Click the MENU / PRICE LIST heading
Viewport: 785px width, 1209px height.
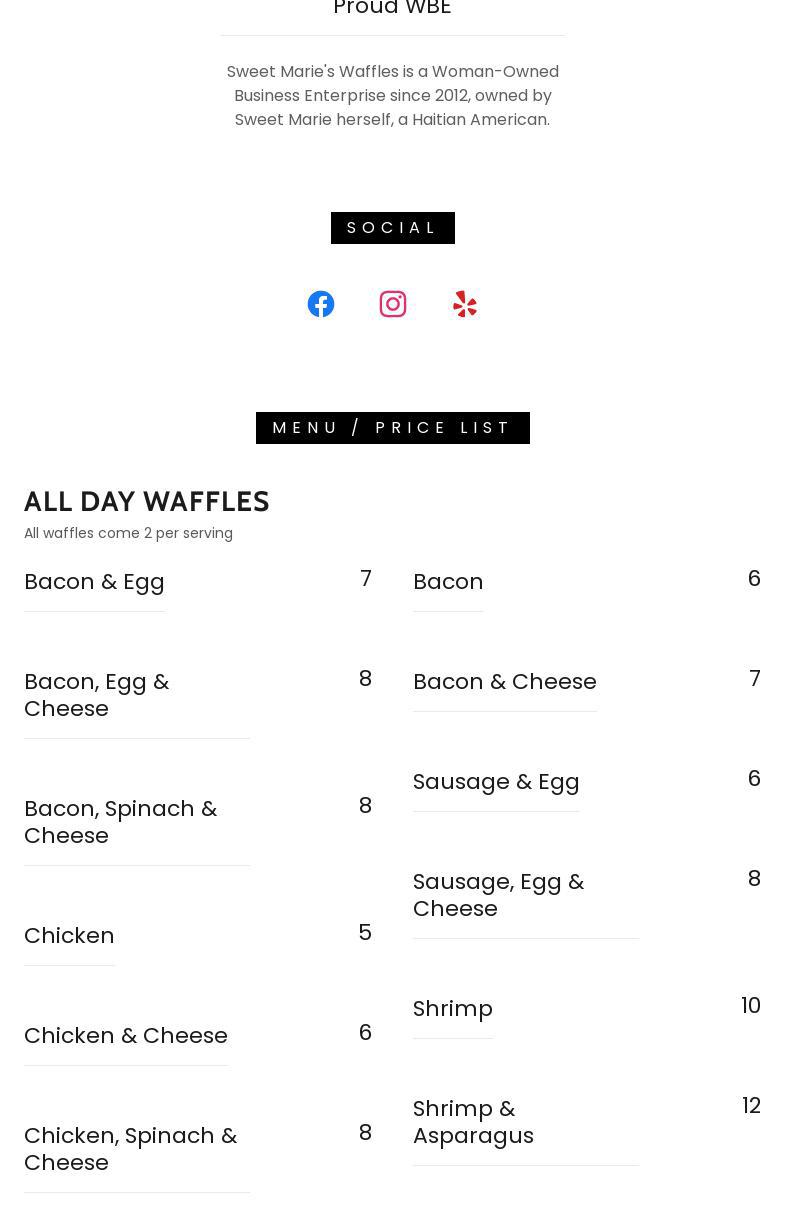point(393,428)
